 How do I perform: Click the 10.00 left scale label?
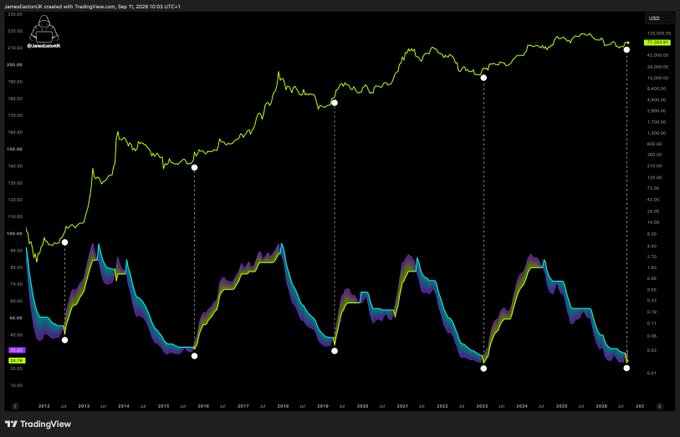(16, 385)
